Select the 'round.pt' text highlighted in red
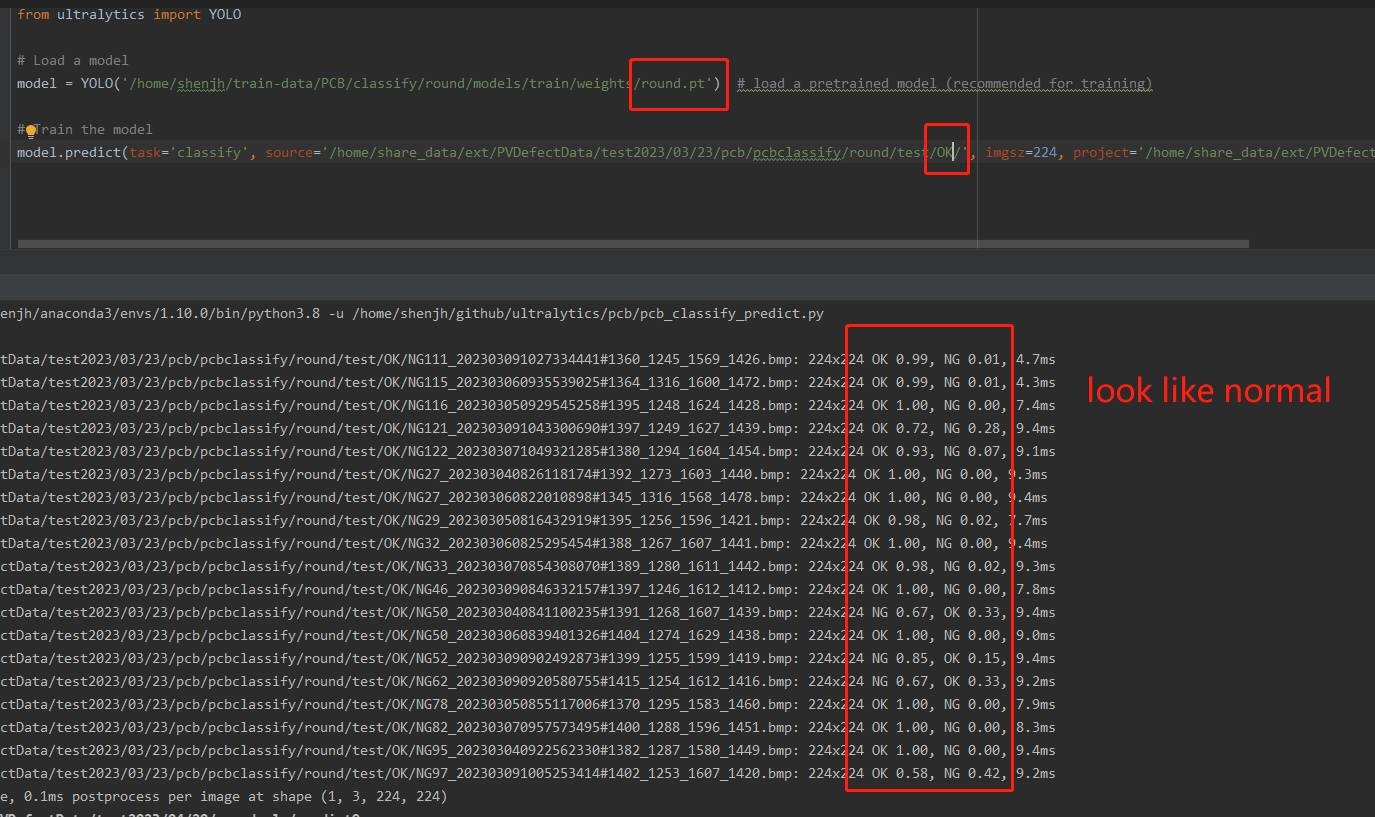The image size is (1375, 817). 678,84
